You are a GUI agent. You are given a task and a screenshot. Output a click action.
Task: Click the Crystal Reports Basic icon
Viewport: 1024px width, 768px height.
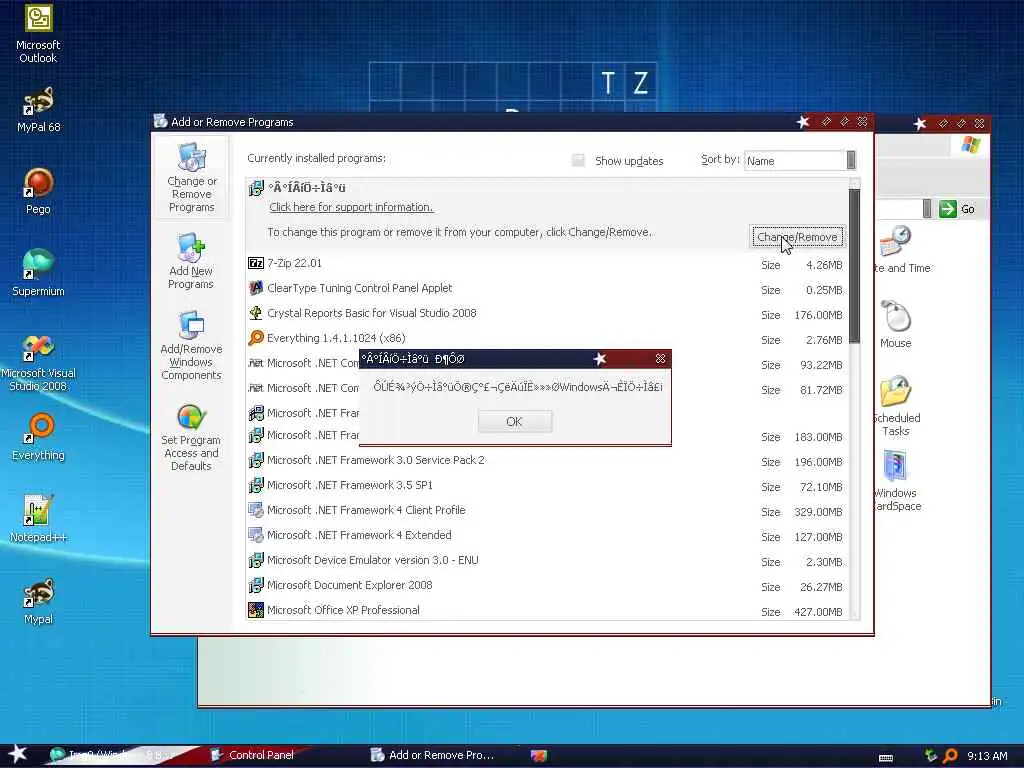[256, 313]
